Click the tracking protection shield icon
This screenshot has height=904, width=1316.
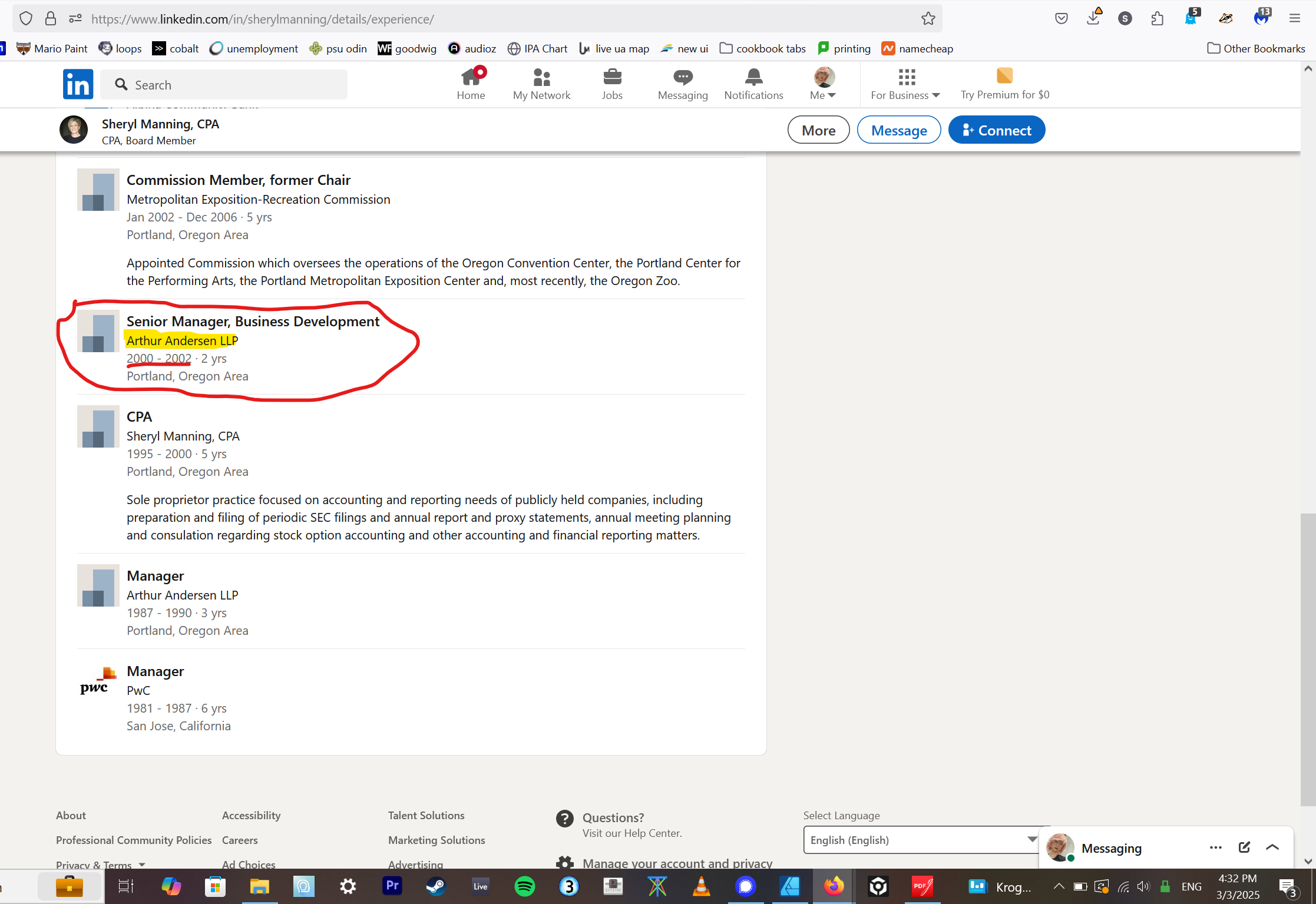pos(26,19)
